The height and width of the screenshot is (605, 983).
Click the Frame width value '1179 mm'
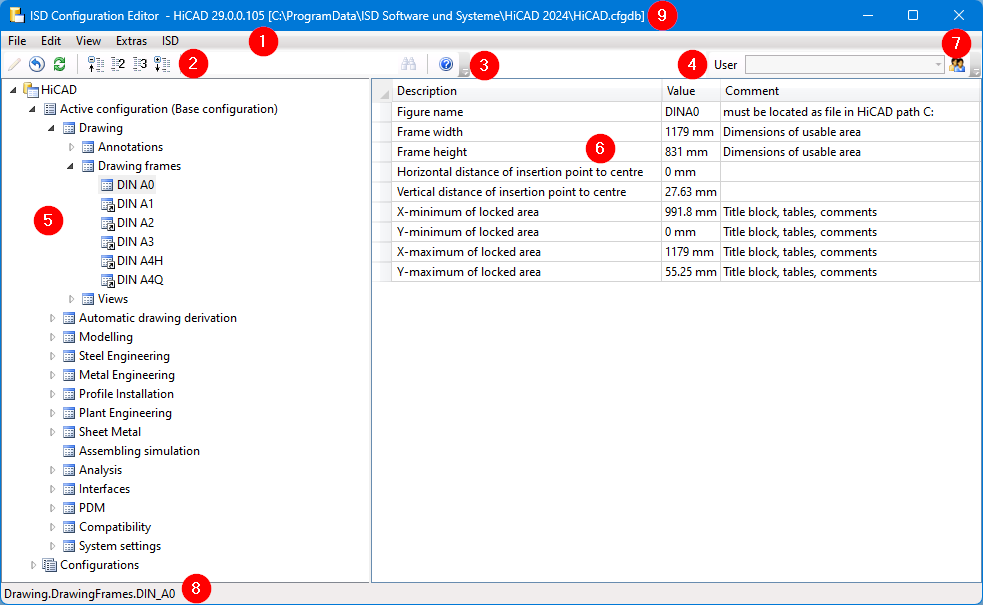(x=690, y=132)
